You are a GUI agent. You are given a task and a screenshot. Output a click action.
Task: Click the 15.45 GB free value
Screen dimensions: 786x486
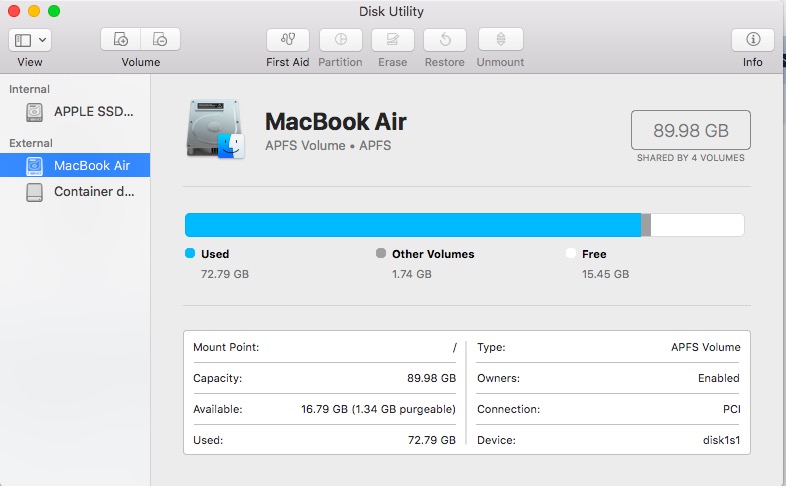click(x=606, y=274)
